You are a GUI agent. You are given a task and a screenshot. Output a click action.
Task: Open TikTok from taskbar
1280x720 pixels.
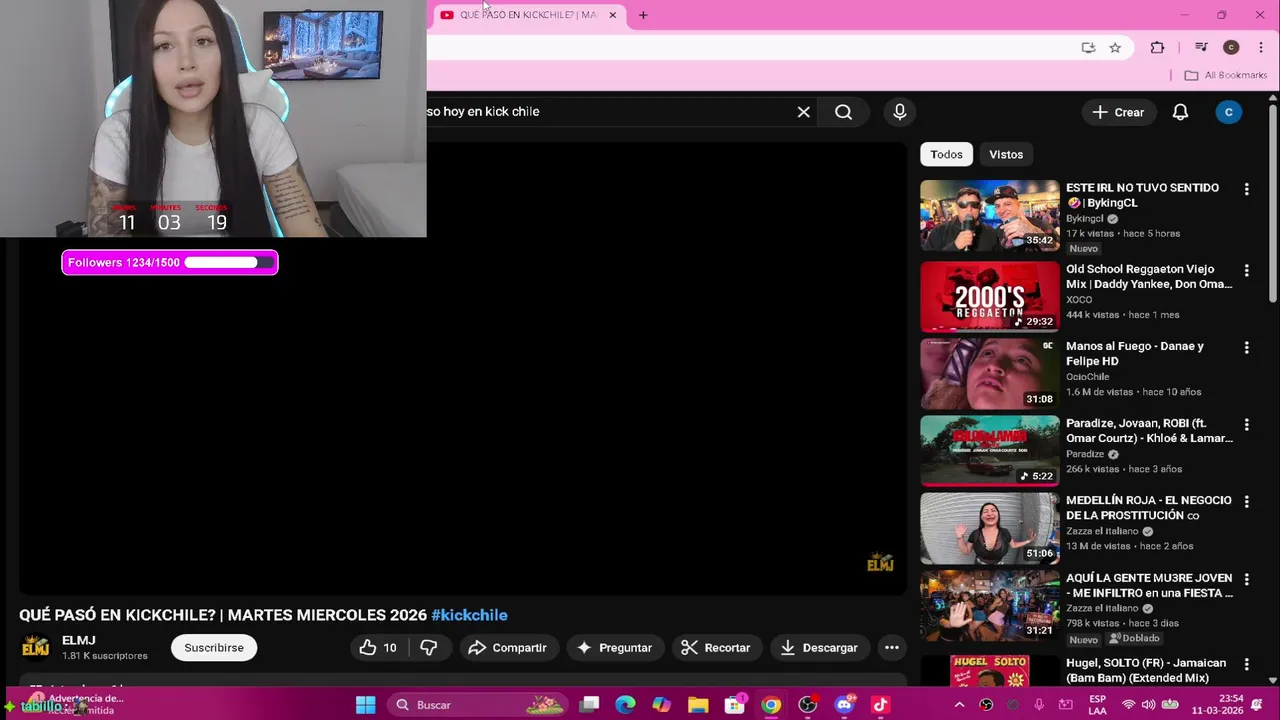click(880, 705)
